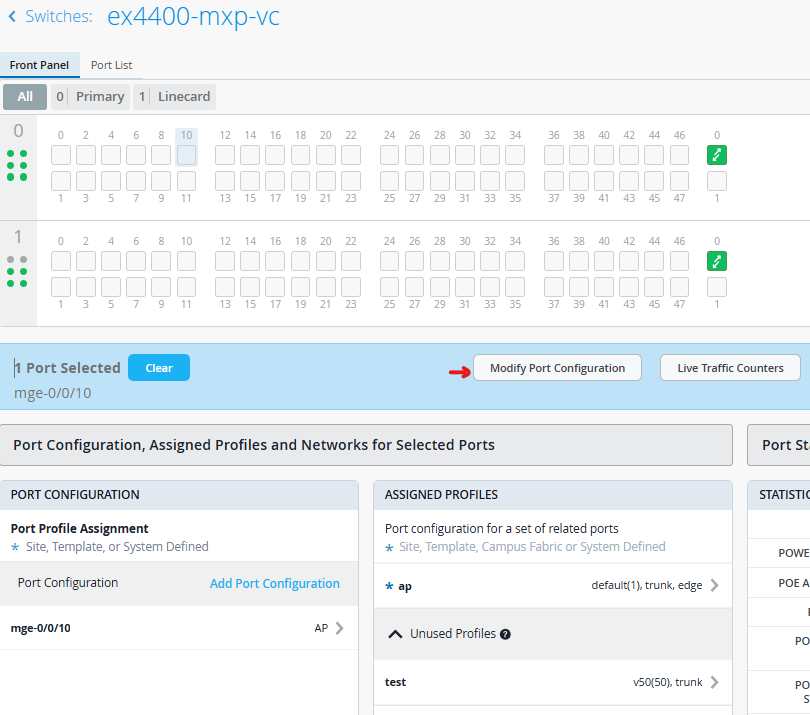Click Add Port Configuration link
This screenshot has width=810, height=715.
[275, 583]
